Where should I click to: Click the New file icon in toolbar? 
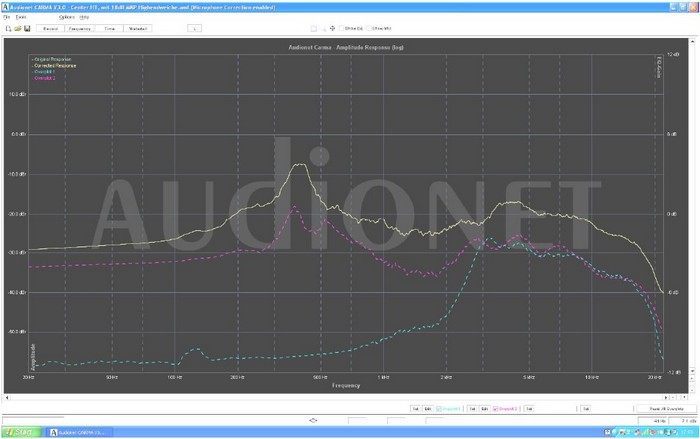(8, 29)
